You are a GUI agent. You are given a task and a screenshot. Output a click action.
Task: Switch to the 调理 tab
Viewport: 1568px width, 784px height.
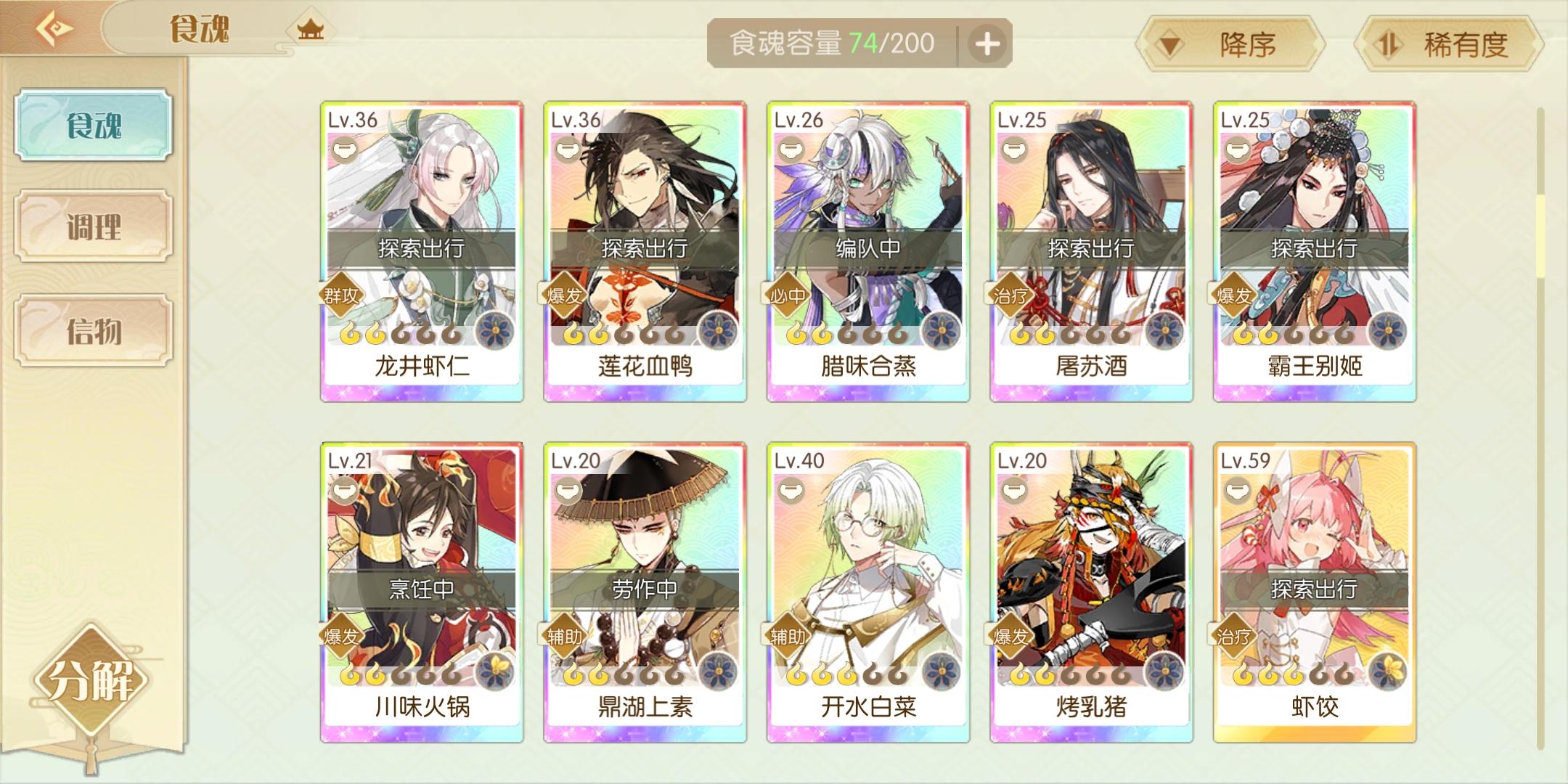tap(94, 226)
